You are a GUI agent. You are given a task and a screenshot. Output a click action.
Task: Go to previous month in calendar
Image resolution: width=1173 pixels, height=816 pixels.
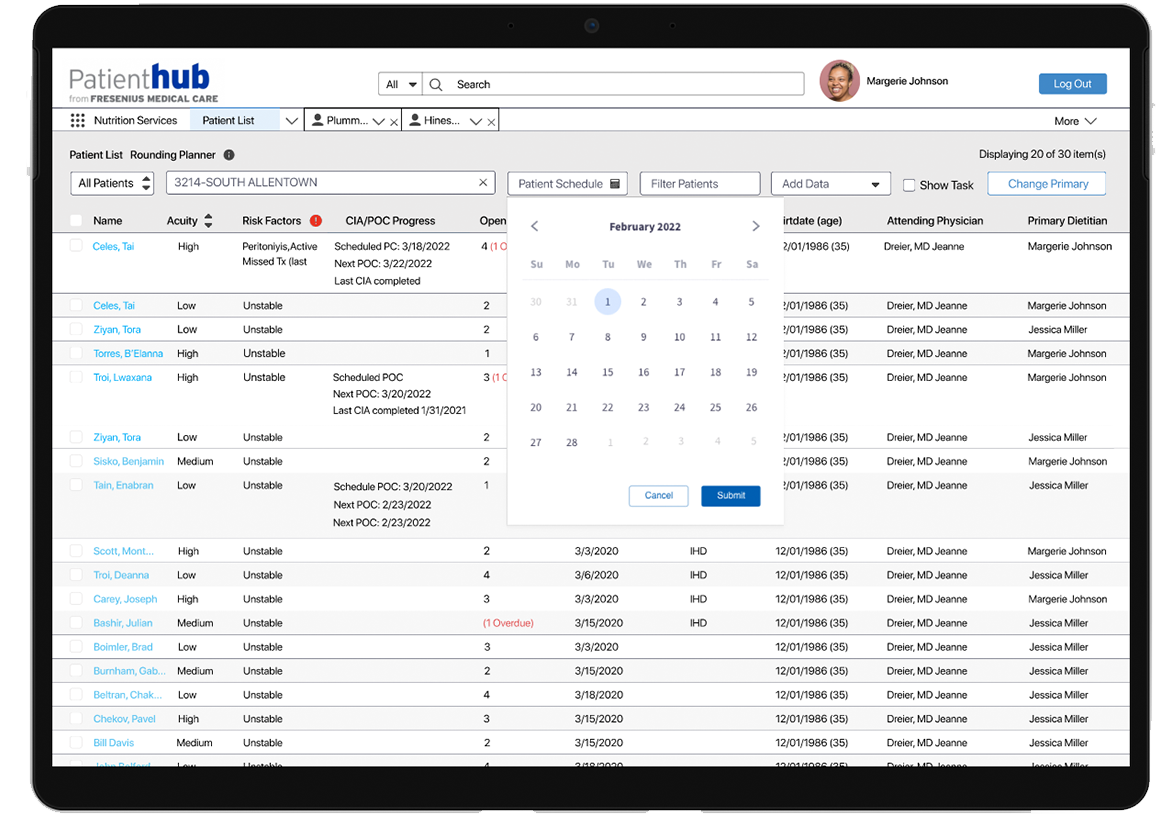click(x=535, y=227)
